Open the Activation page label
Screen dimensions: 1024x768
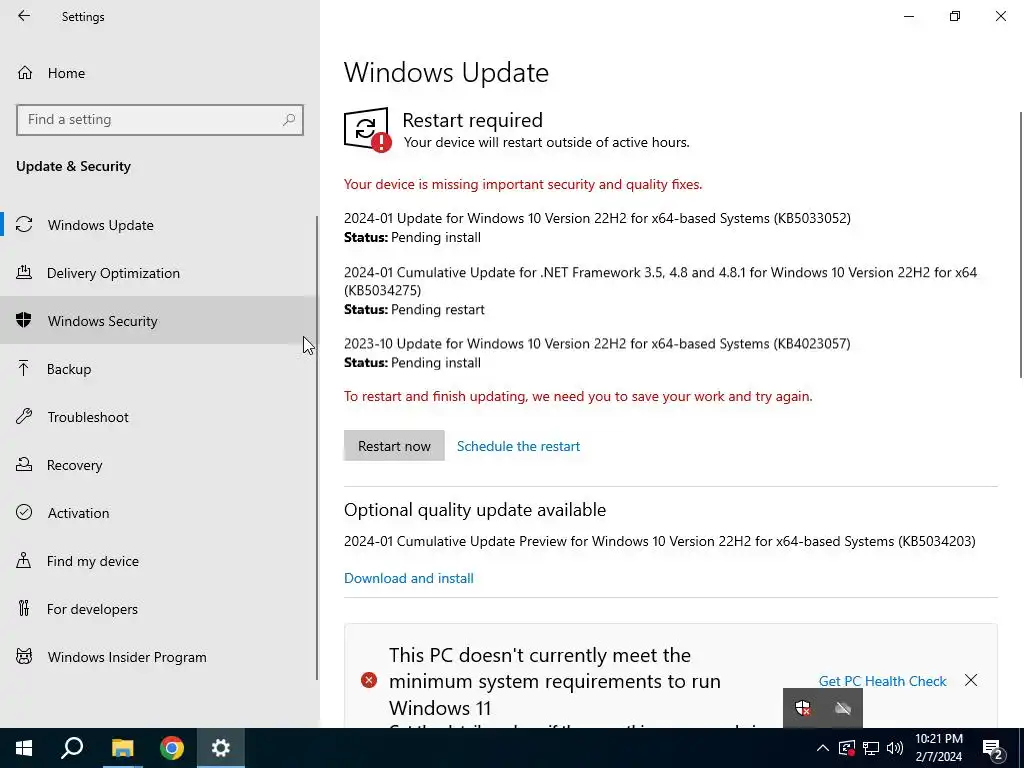(78, 513)
